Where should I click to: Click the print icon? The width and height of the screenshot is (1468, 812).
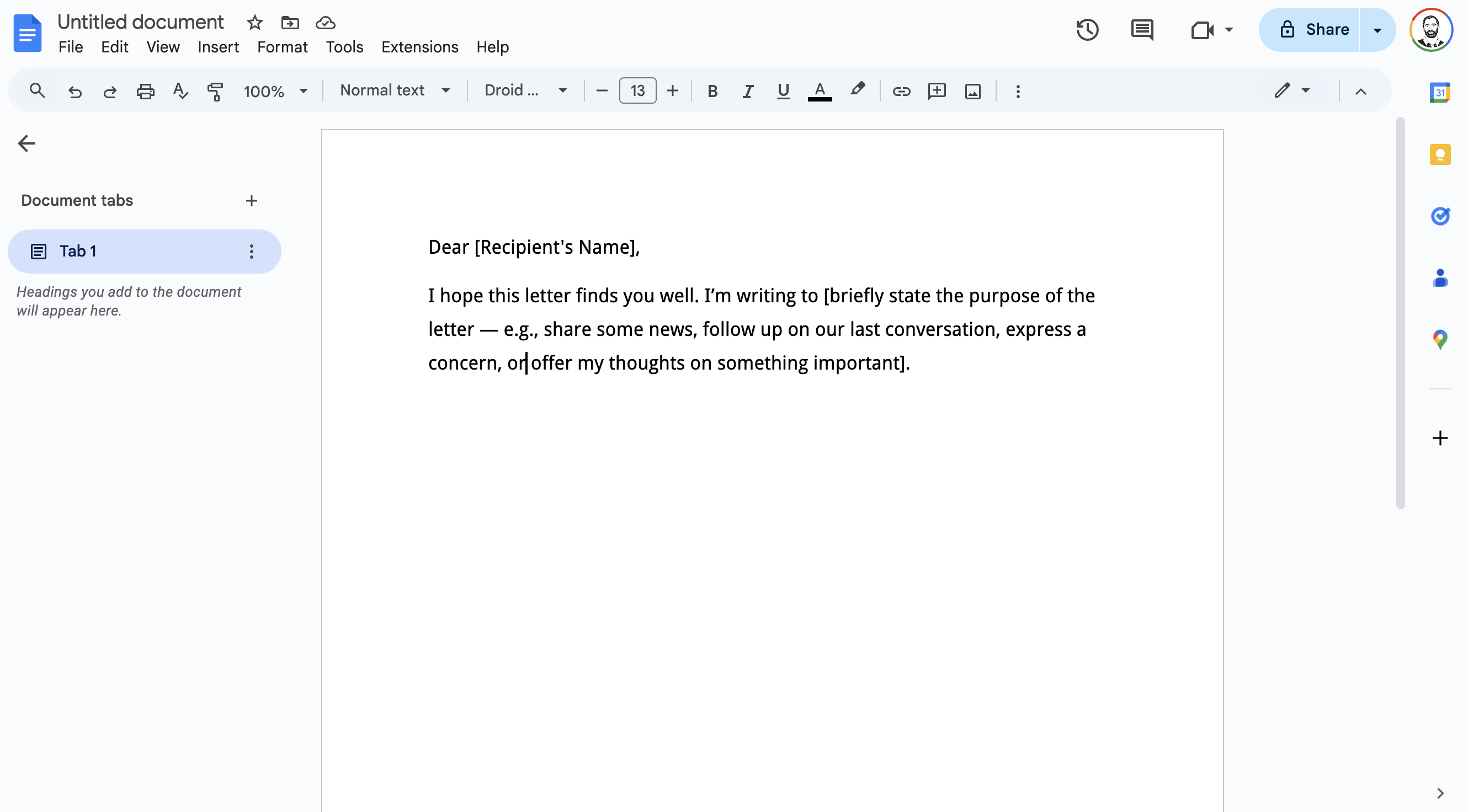click(x=145, y=91)
